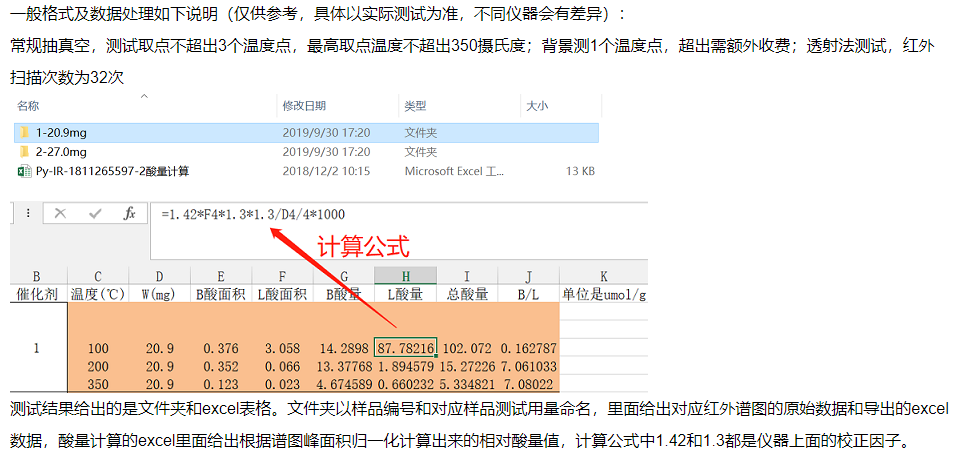Click the 催化剂 header cell
The width and height of the screenshot is (958, 476).
click(37, 295)
